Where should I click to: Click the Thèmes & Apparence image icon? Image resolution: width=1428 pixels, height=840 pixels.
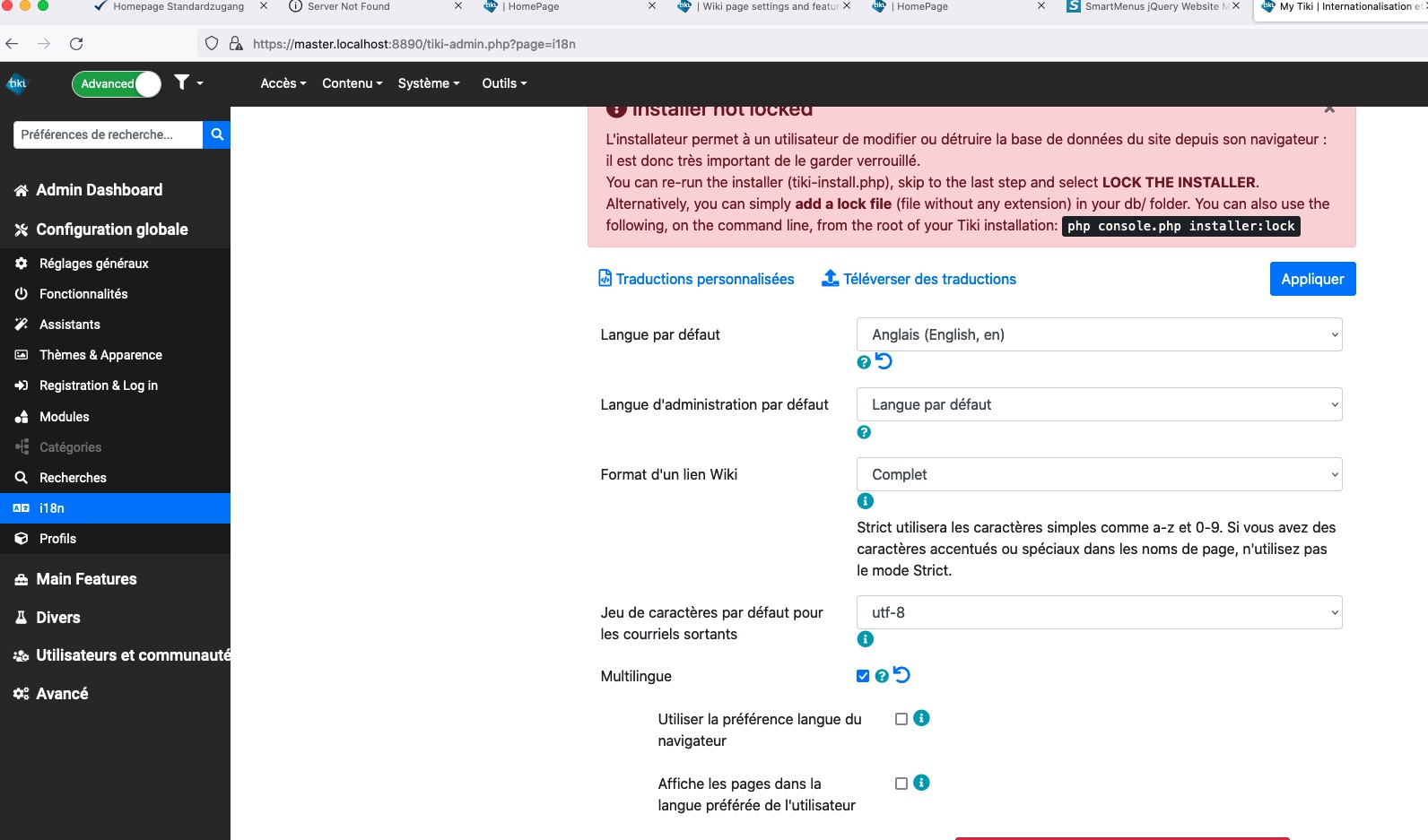(x=22, y=355)
